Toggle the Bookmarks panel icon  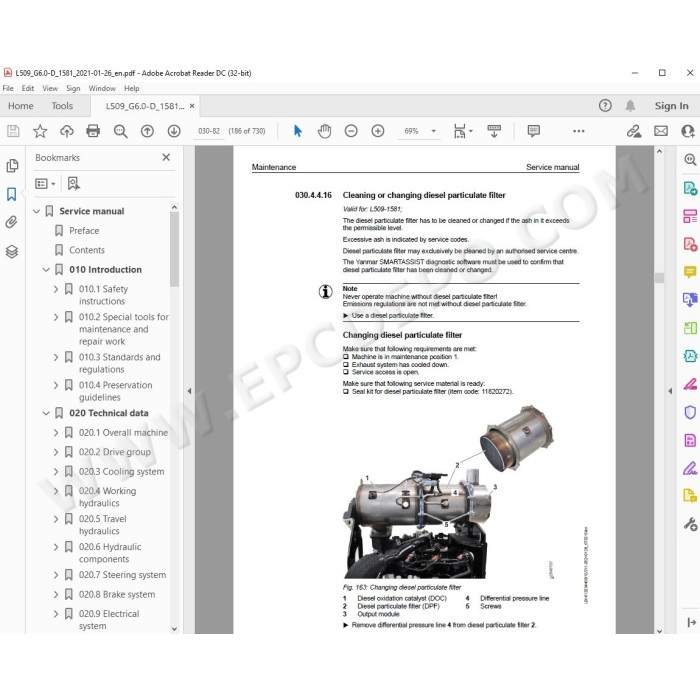click(x=12, y=194)
